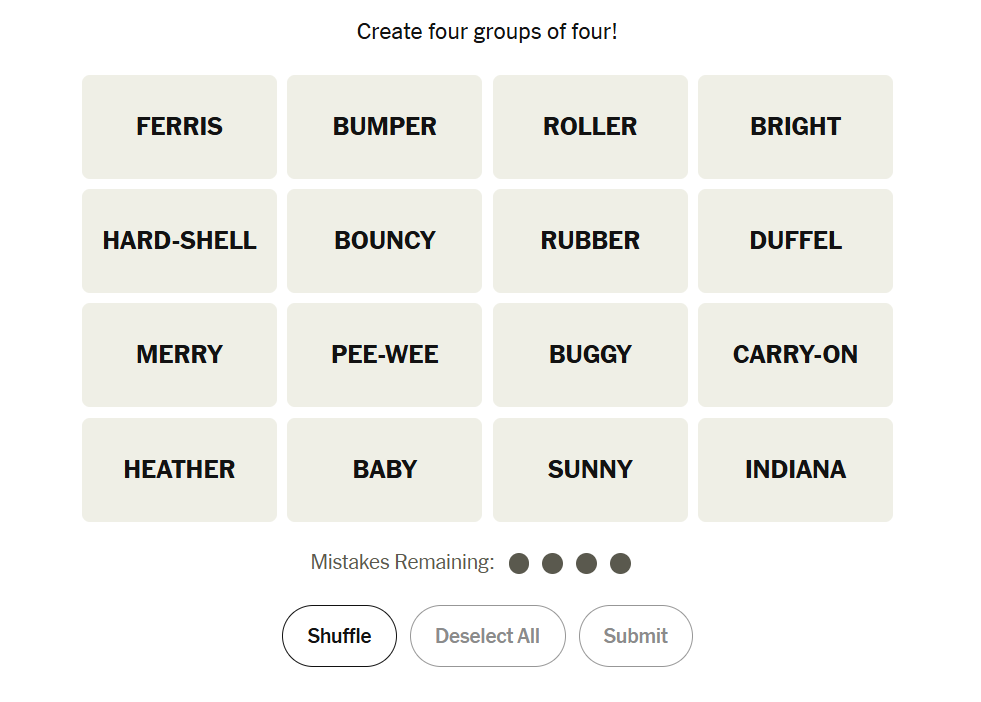Choose the BRIGHT word tile
This screenshot has width=981, height=702.
[795, 127]
